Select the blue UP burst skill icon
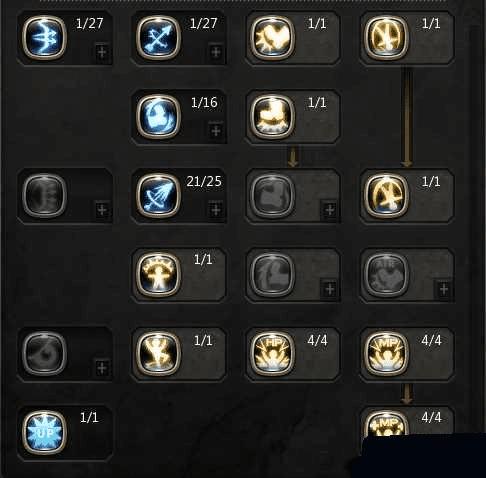 tap(44, 432)
